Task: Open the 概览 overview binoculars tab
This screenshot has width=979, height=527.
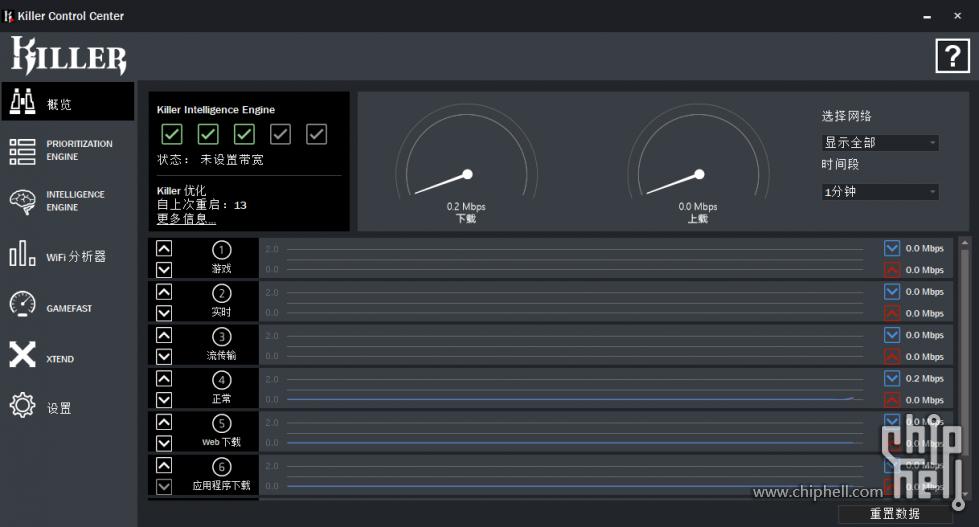Action: coord(67,101)
